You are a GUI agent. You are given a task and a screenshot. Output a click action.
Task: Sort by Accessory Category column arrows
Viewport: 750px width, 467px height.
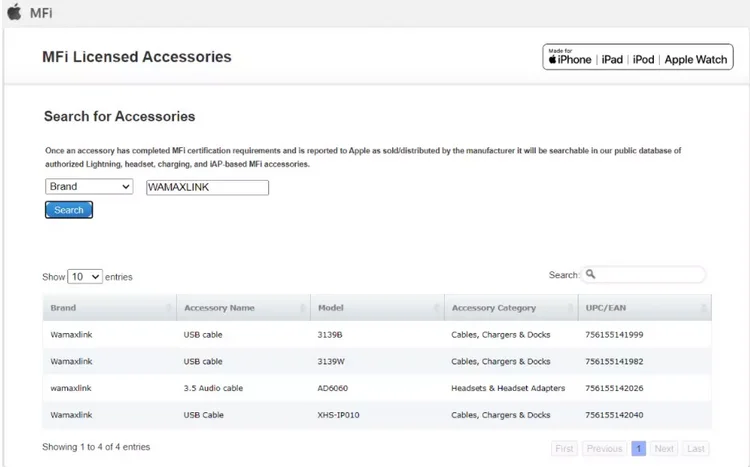571,308
